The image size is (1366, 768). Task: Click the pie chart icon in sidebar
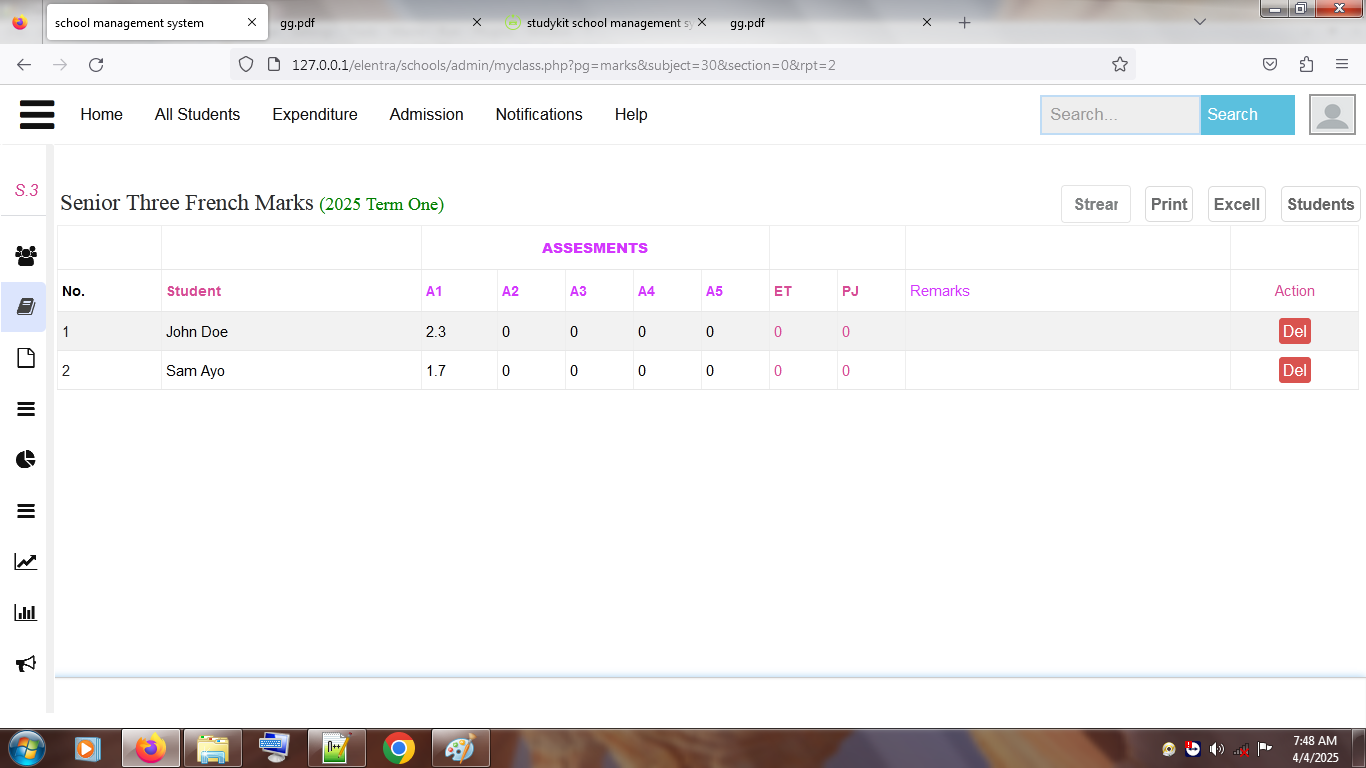click(x=24, y=459)
